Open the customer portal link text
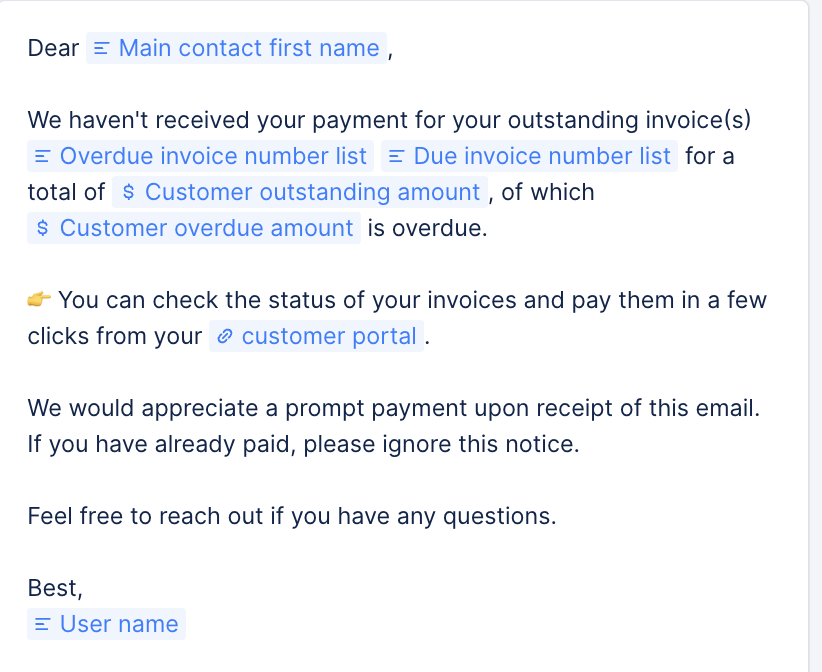822x672 pixels. tap(329, 336)
